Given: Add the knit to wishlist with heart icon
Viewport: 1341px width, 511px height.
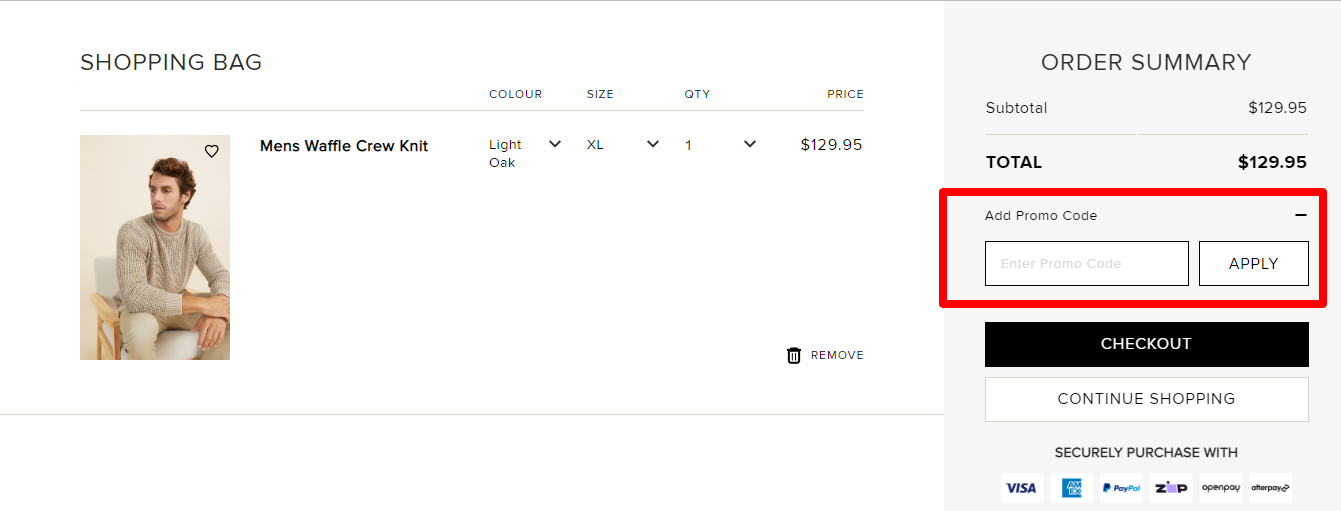Looking at the screenshot, I should pos(211,151).
